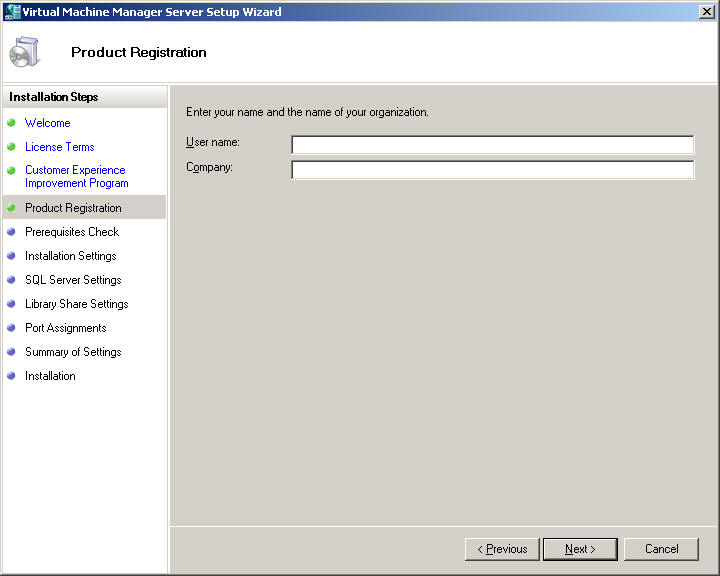This screenshot has width=720, height=576.
Task: Select Port Assignments step text
Action: [x=66, y=328]
